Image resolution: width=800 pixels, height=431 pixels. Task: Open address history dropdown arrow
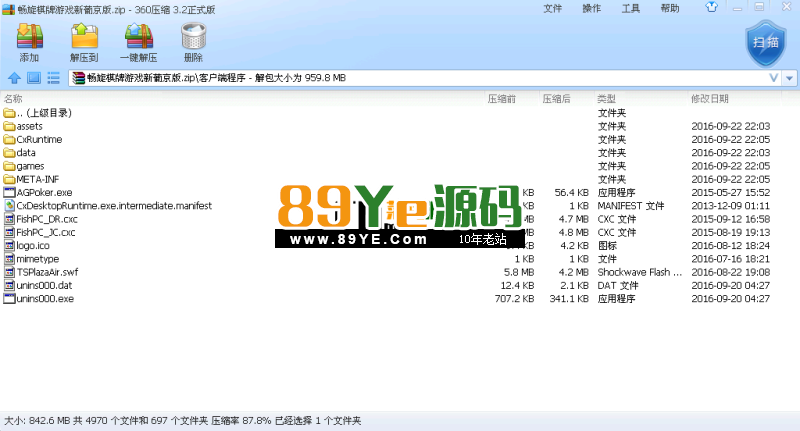[790, 78]
